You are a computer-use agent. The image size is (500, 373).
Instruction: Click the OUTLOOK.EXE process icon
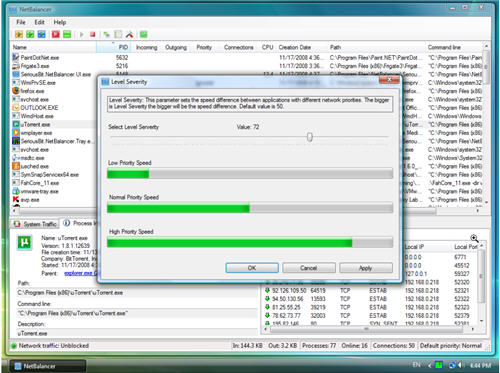point(16,107)
